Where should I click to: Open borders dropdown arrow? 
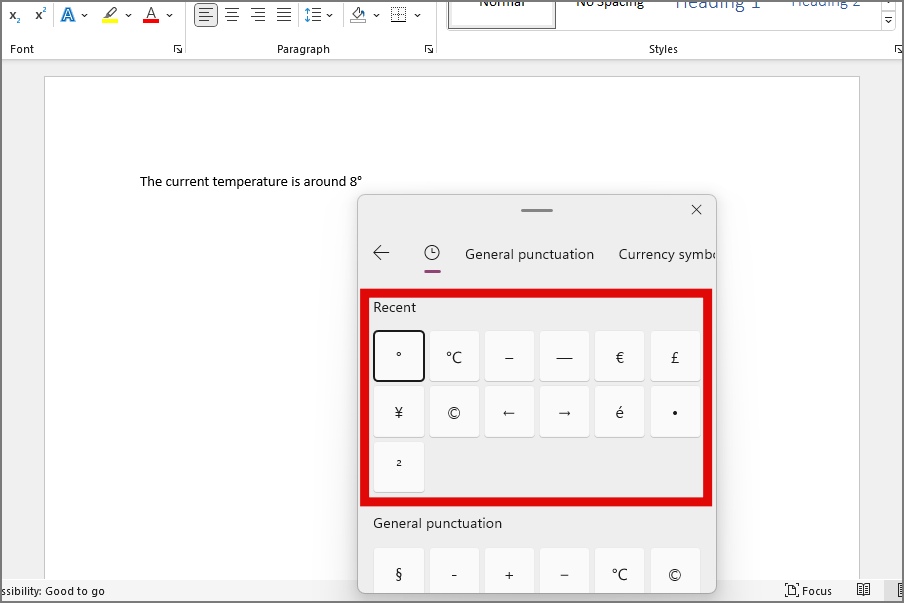pyautogui.click(x=417, y=16)
